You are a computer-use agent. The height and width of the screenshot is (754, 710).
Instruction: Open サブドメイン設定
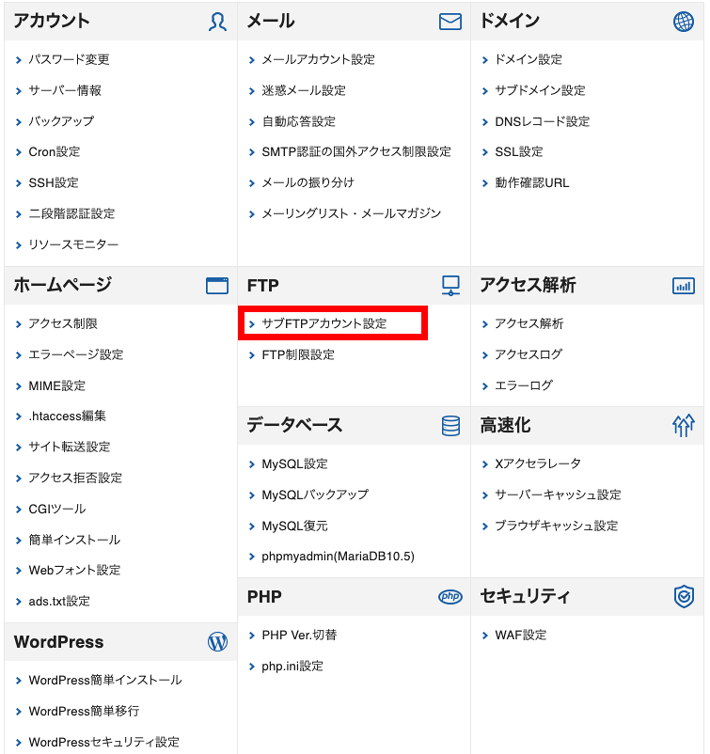tap(540, 90)
